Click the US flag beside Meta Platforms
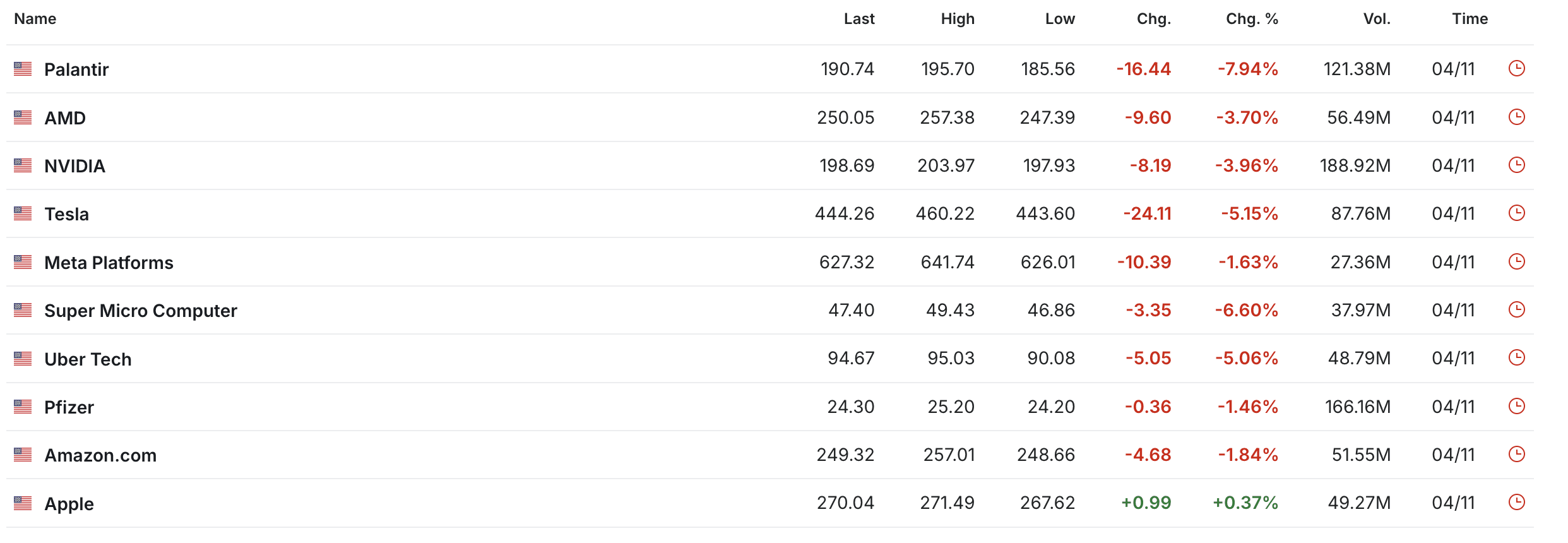The image size is (1568, 543). click(23, 261)
